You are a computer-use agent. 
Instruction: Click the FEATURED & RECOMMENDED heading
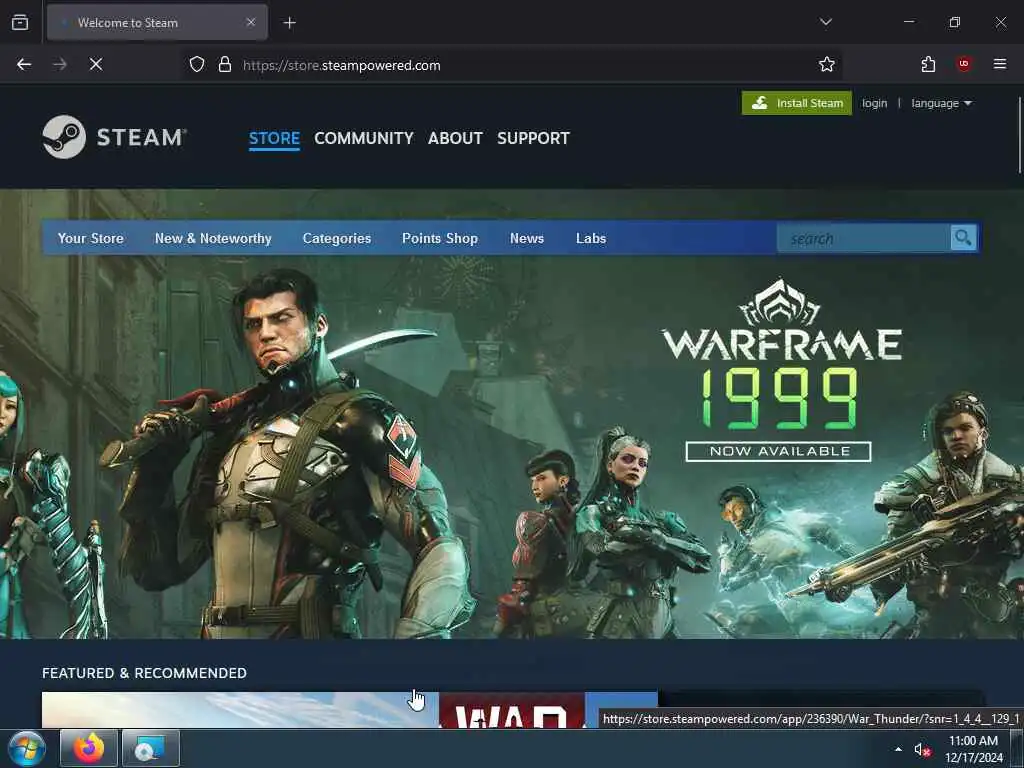point(144,673)
